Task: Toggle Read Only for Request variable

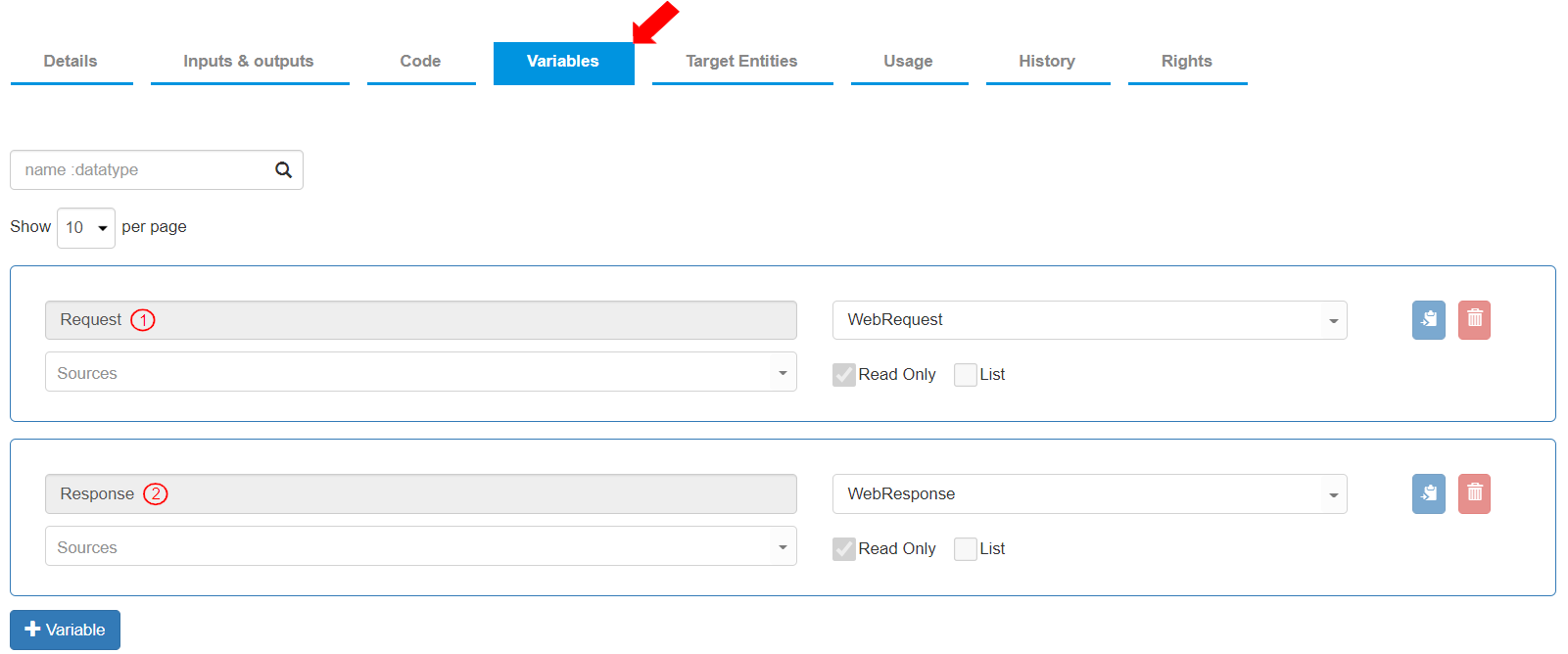Action: 843,375
